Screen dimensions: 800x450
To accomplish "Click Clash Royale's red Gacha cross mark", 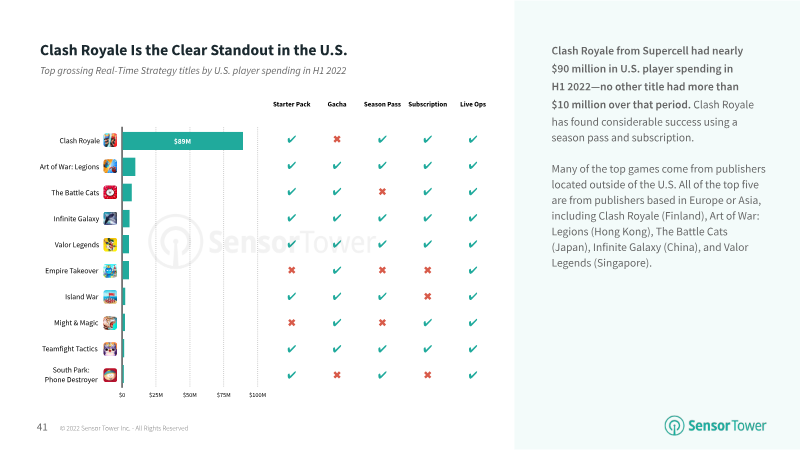I will (x=337, y=139).
